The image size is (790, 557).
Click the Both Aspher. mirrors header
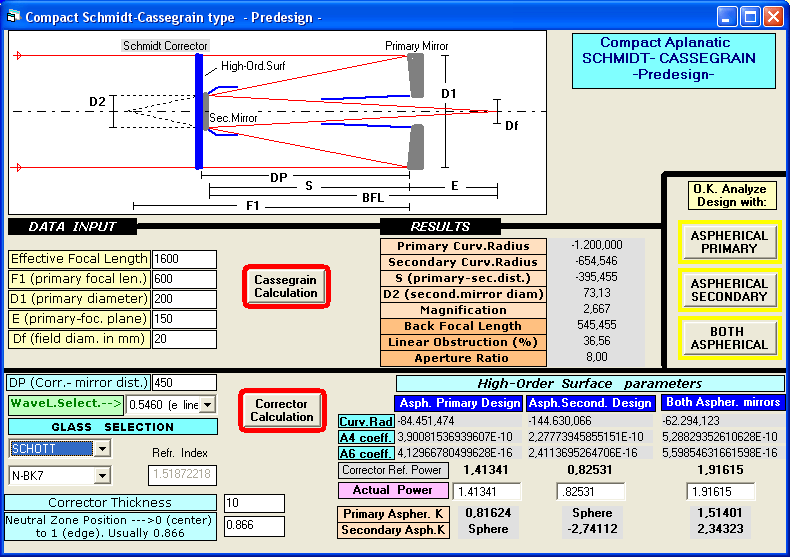[x=723, y=402]
